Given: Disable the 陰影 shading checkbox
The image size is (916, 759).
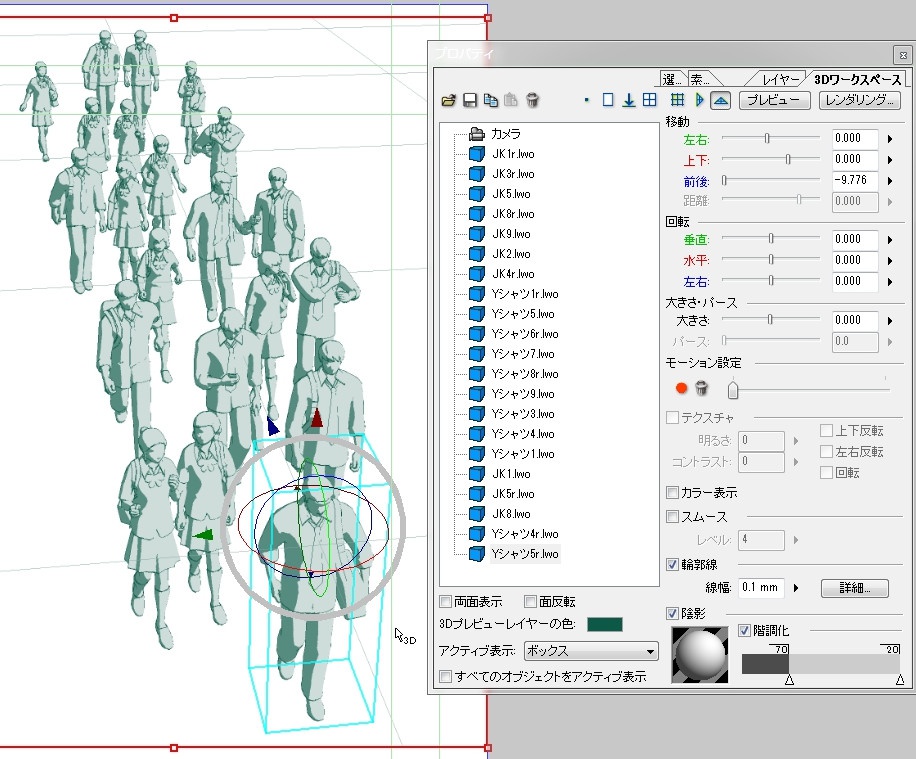Looking at the screenshot, I should click(673, 613).
